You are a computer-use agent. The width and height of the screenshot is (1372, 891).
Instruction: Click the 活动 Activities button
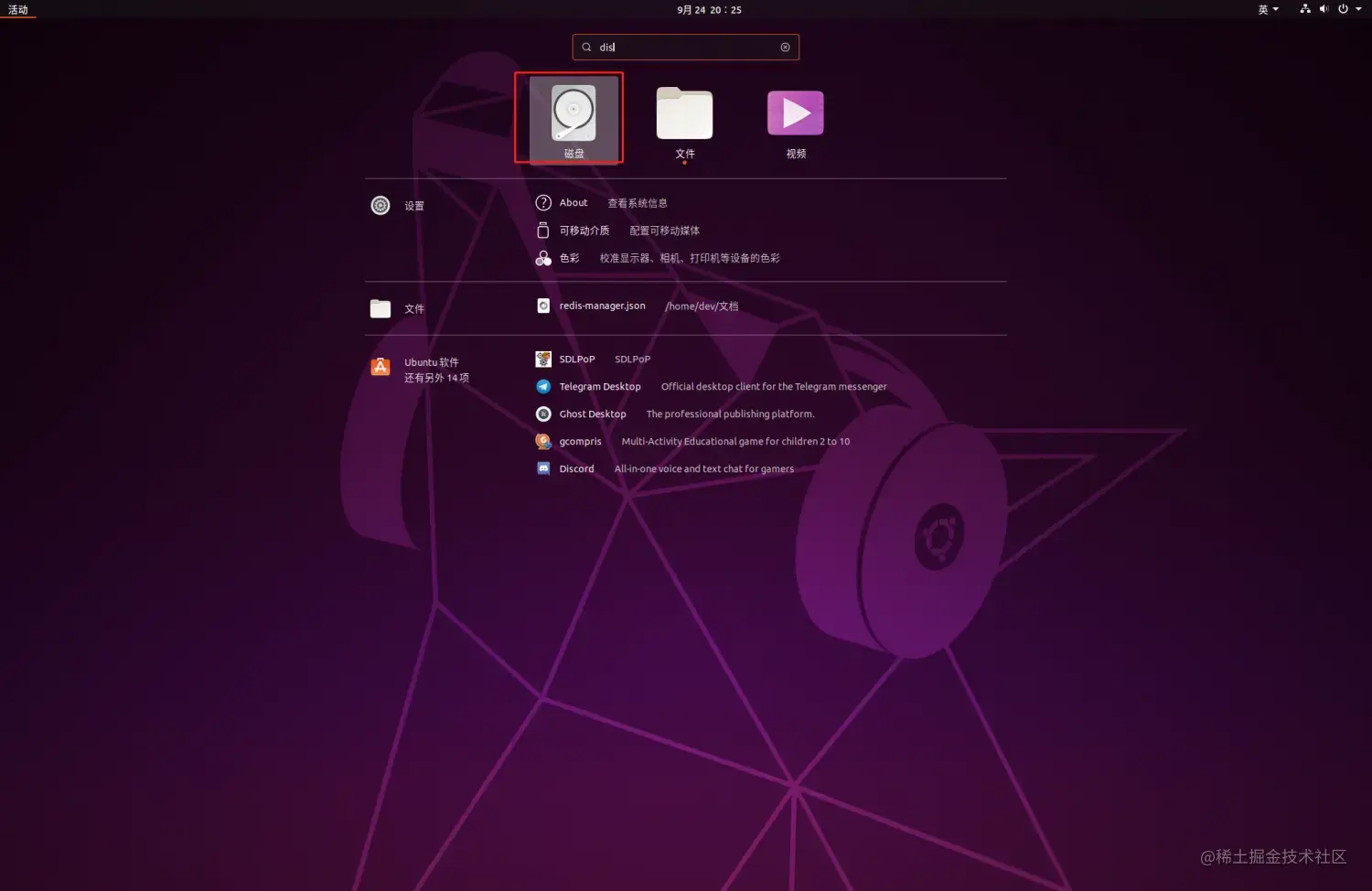(x=18, y=10)
